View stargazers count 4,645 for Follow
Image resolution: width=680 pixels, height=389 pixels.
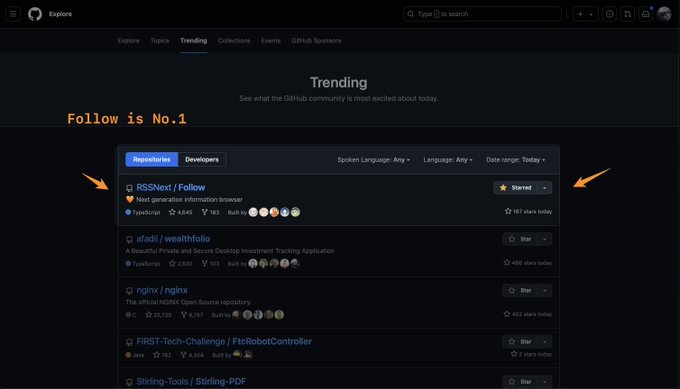[180, 212]
